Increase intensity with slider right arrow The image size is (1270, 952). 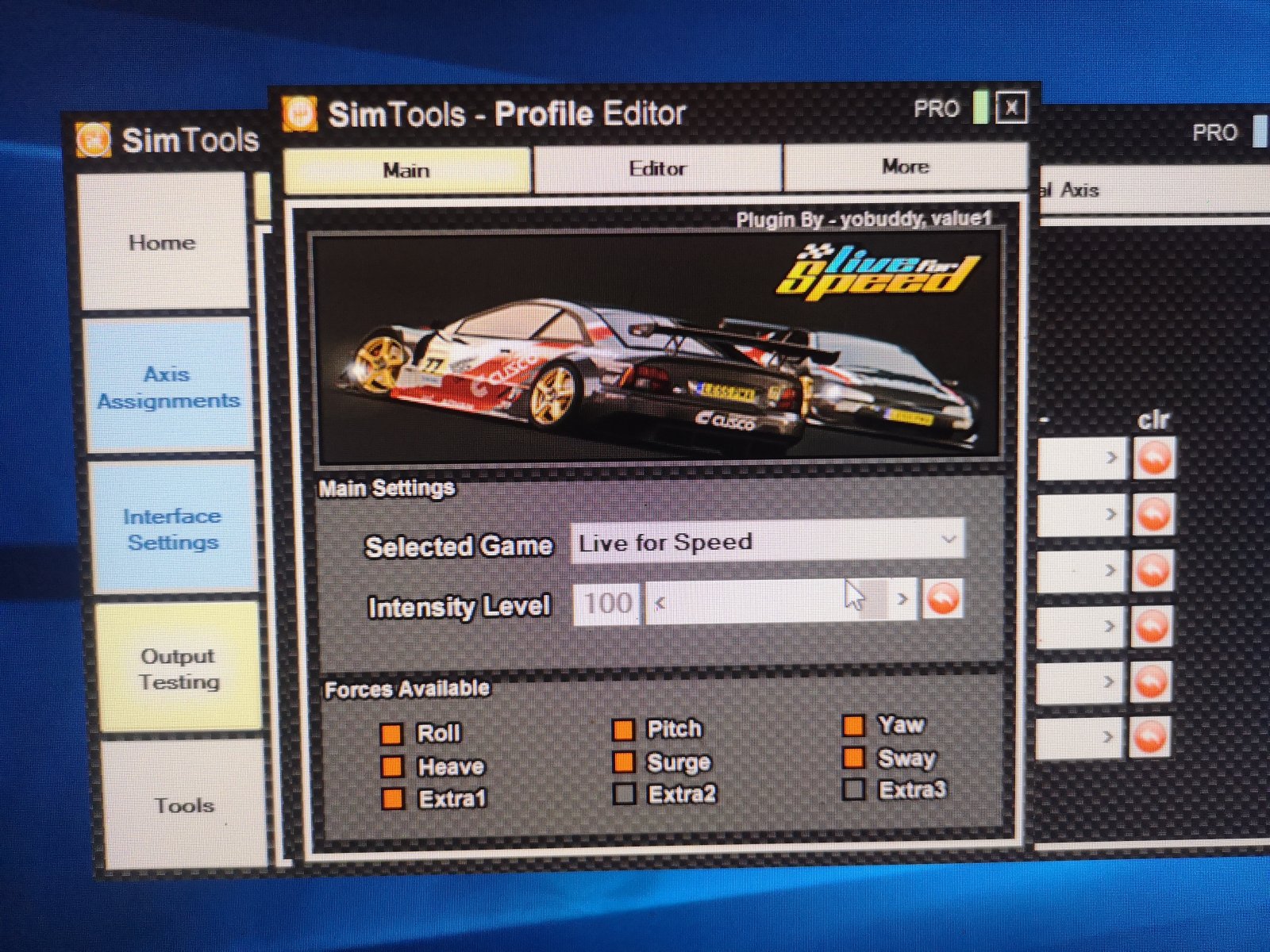coord(902,599)
